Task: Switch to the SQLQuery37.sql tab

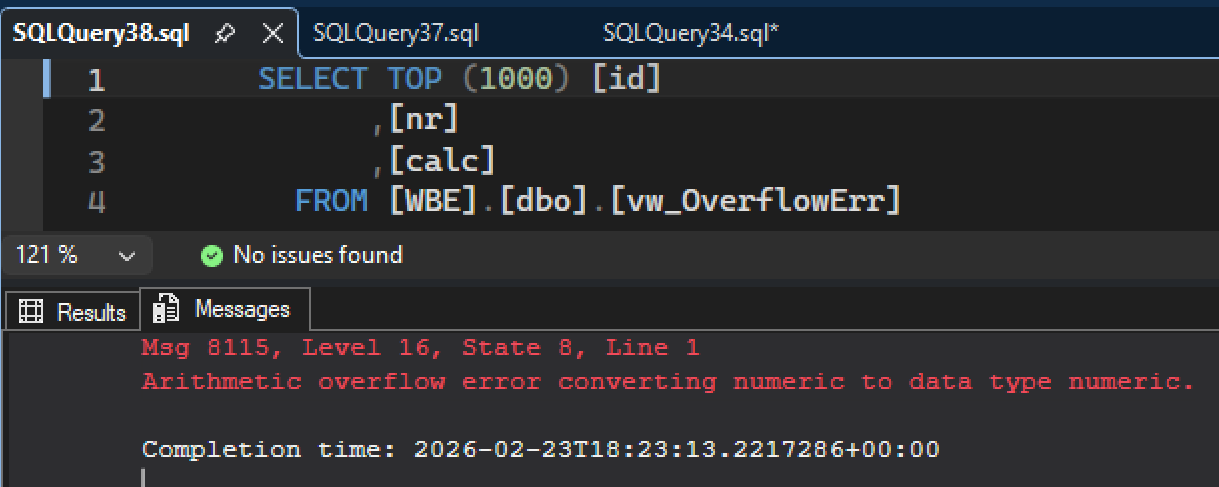Action: (396, 33)
